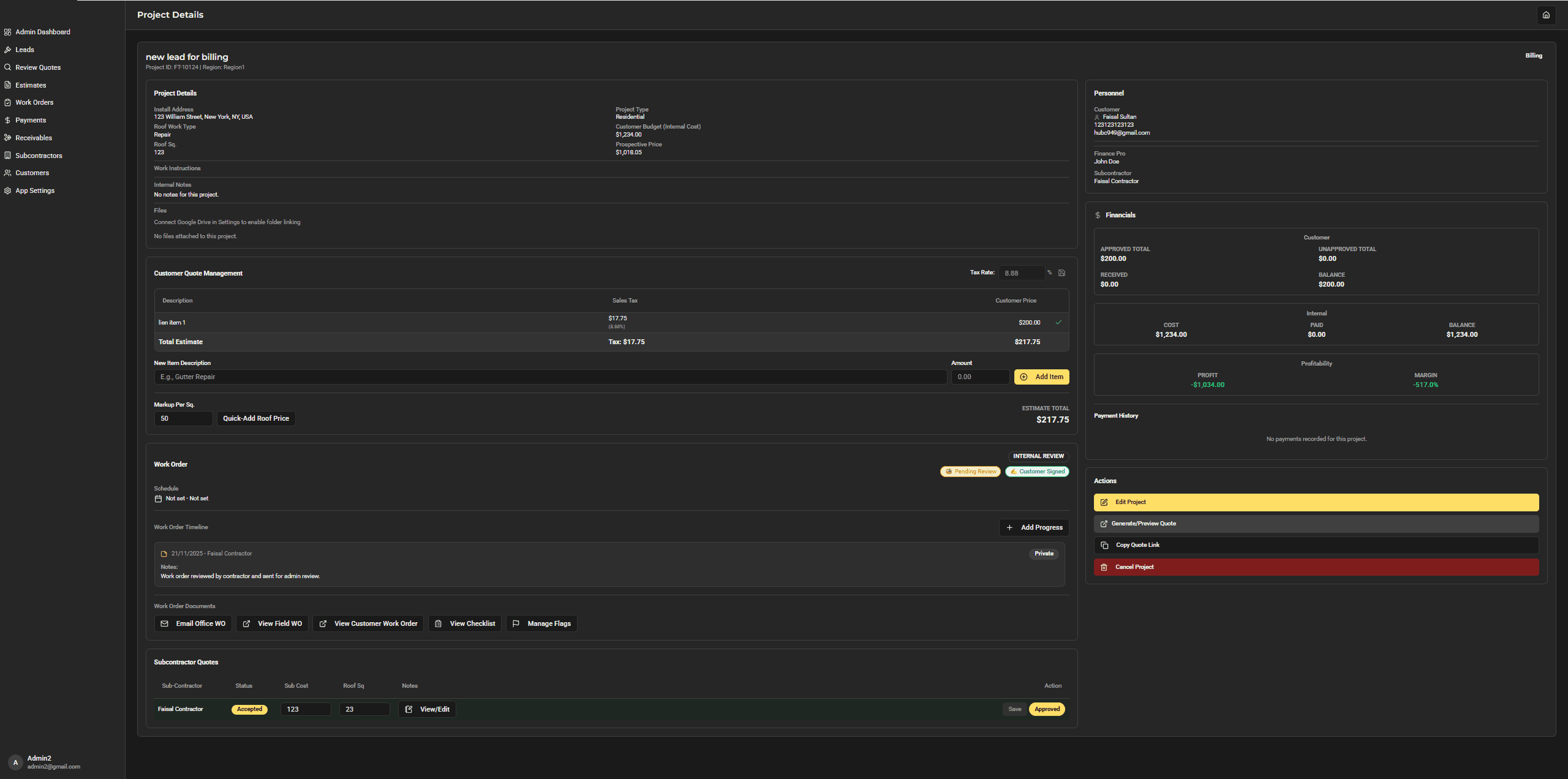Open Receivables in sidebar
Image resolution: width=1568 pixels, height=779 pixels.
click(x=34, y=138)
